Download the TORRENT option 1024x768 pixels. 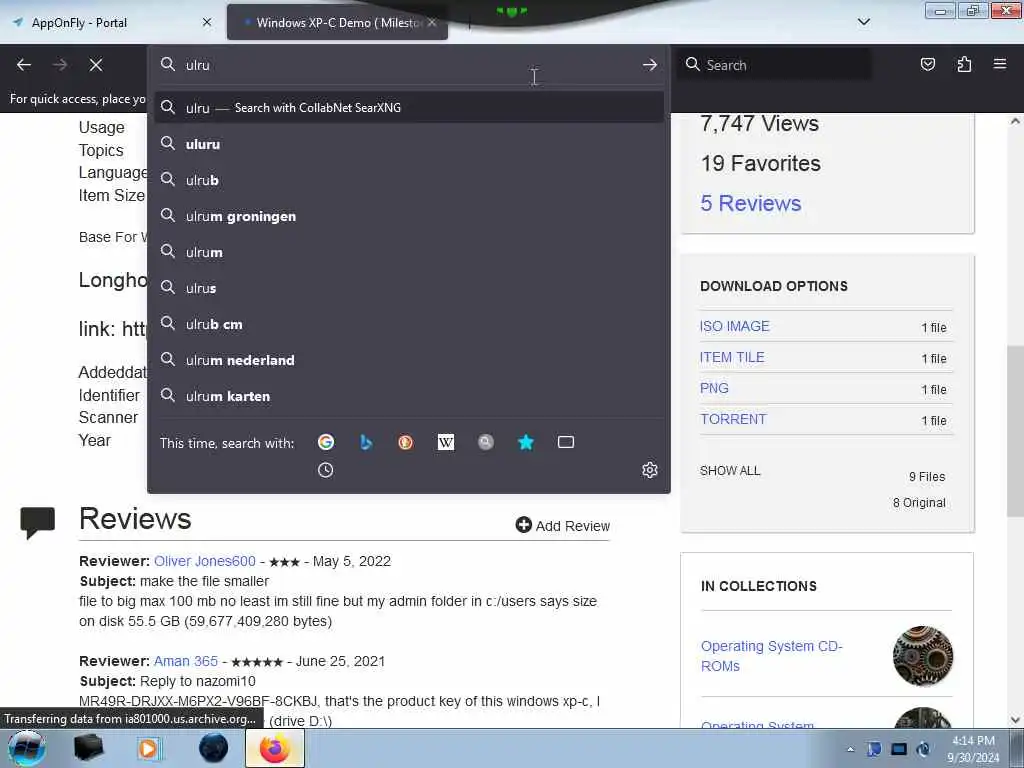[x=733, y=419]
